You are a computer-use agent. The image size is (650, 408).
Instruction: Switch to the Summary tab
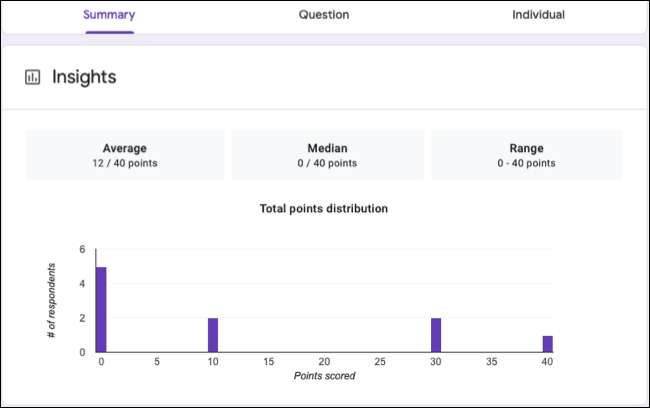pos(109,15)
